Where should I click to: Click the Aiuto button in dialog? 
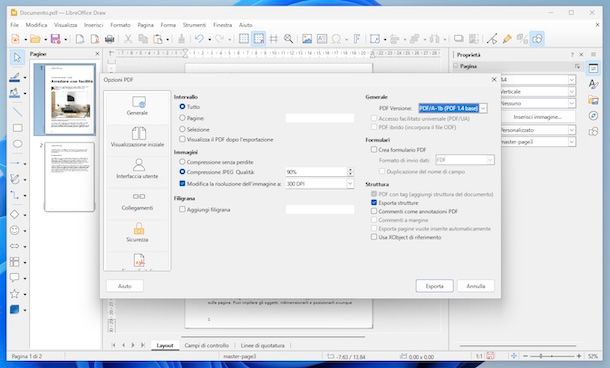click(x=124, y=286)
